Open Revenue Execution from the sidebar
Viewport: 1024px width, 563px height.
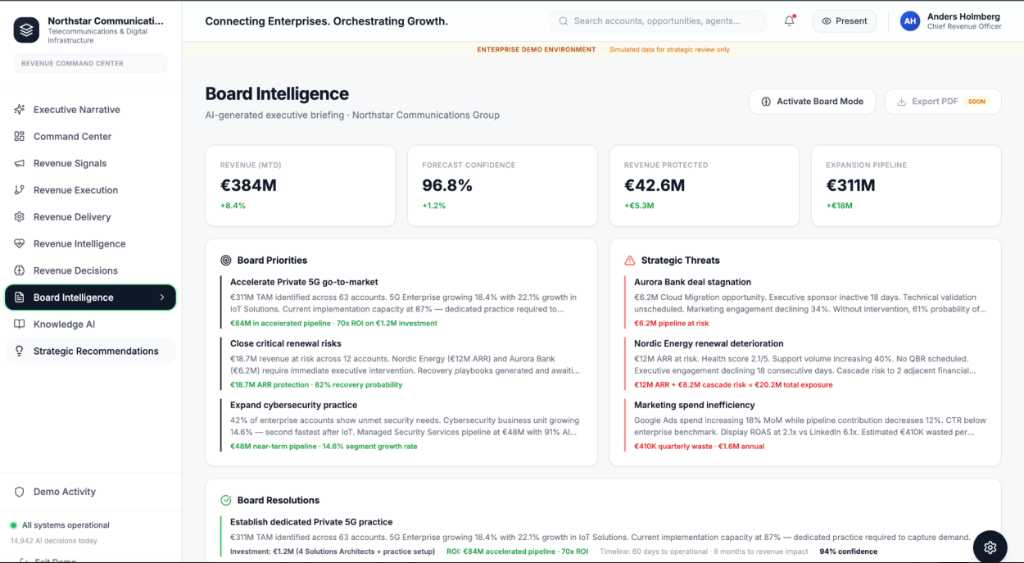(91, 190)
